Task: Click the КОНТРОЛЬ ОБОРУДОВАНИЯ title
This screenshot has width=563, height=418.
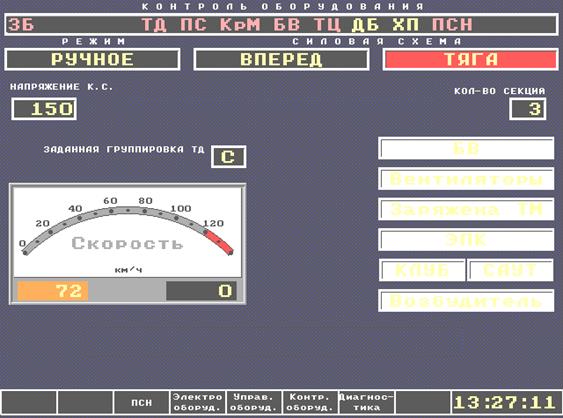Action: coord(283,6)
